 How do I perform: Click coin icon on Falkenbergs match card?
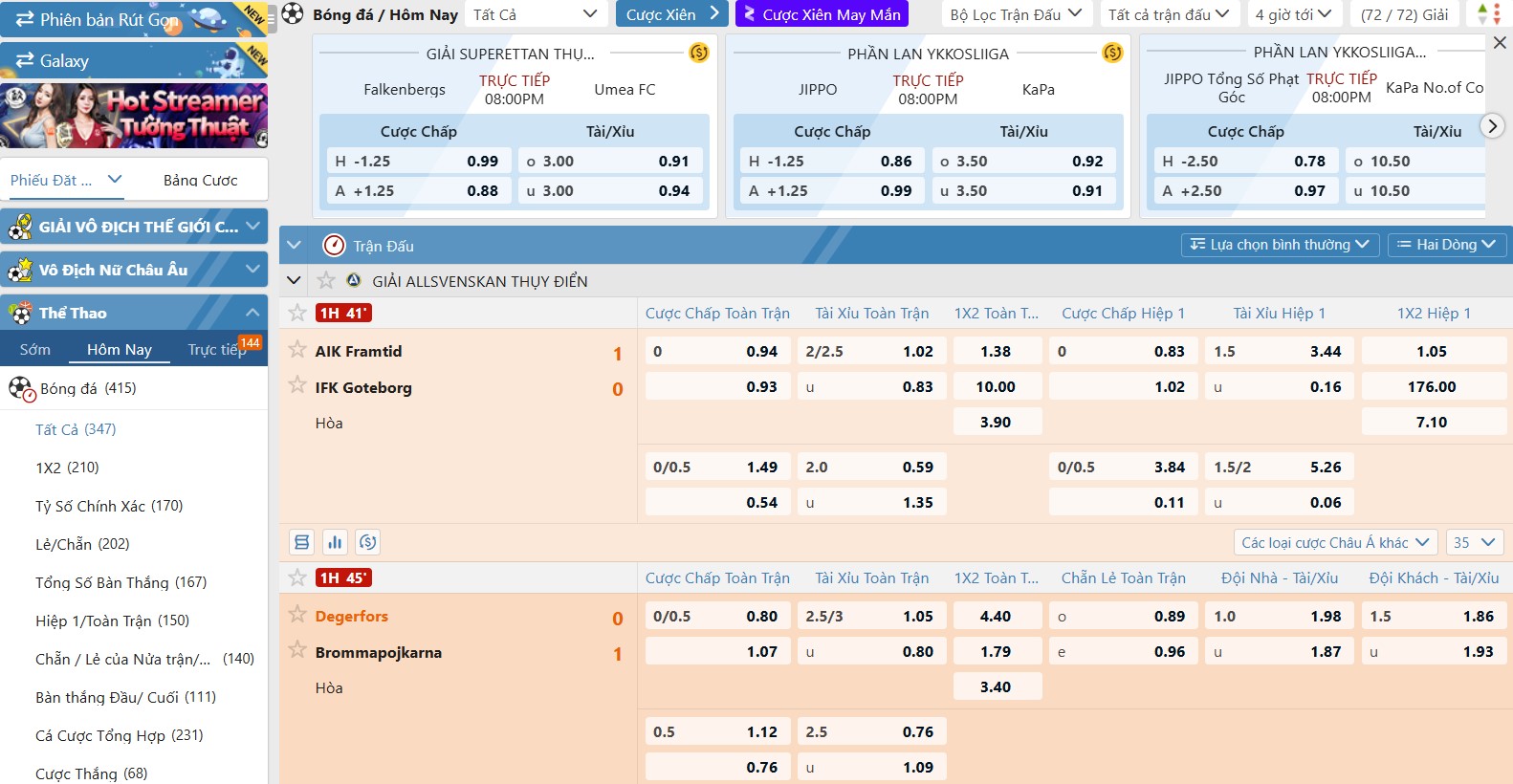(x=699, y=54)
